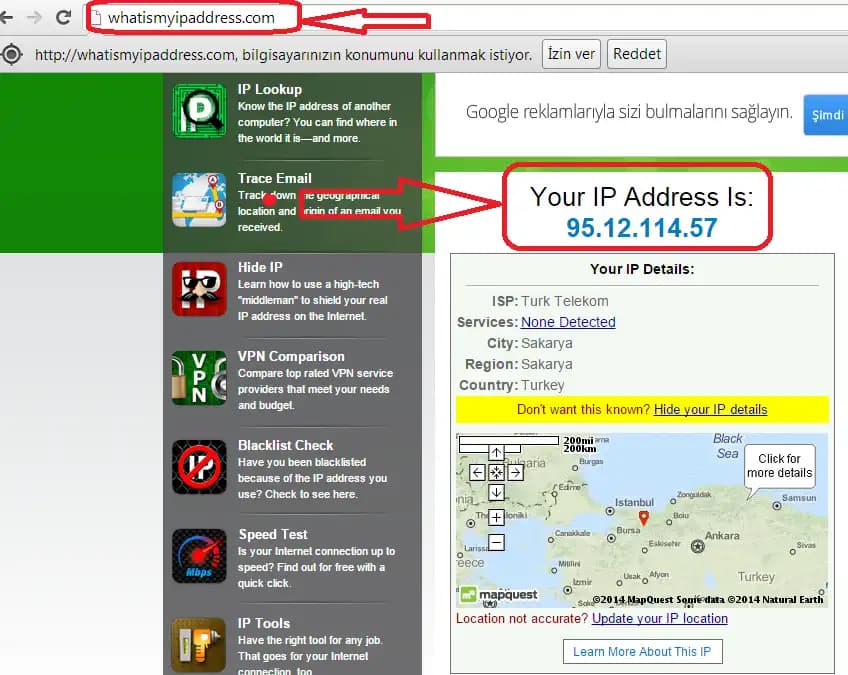Open the Trace Email map icon
This screenshot has width=848, height=675.
(x=199, y=200)
